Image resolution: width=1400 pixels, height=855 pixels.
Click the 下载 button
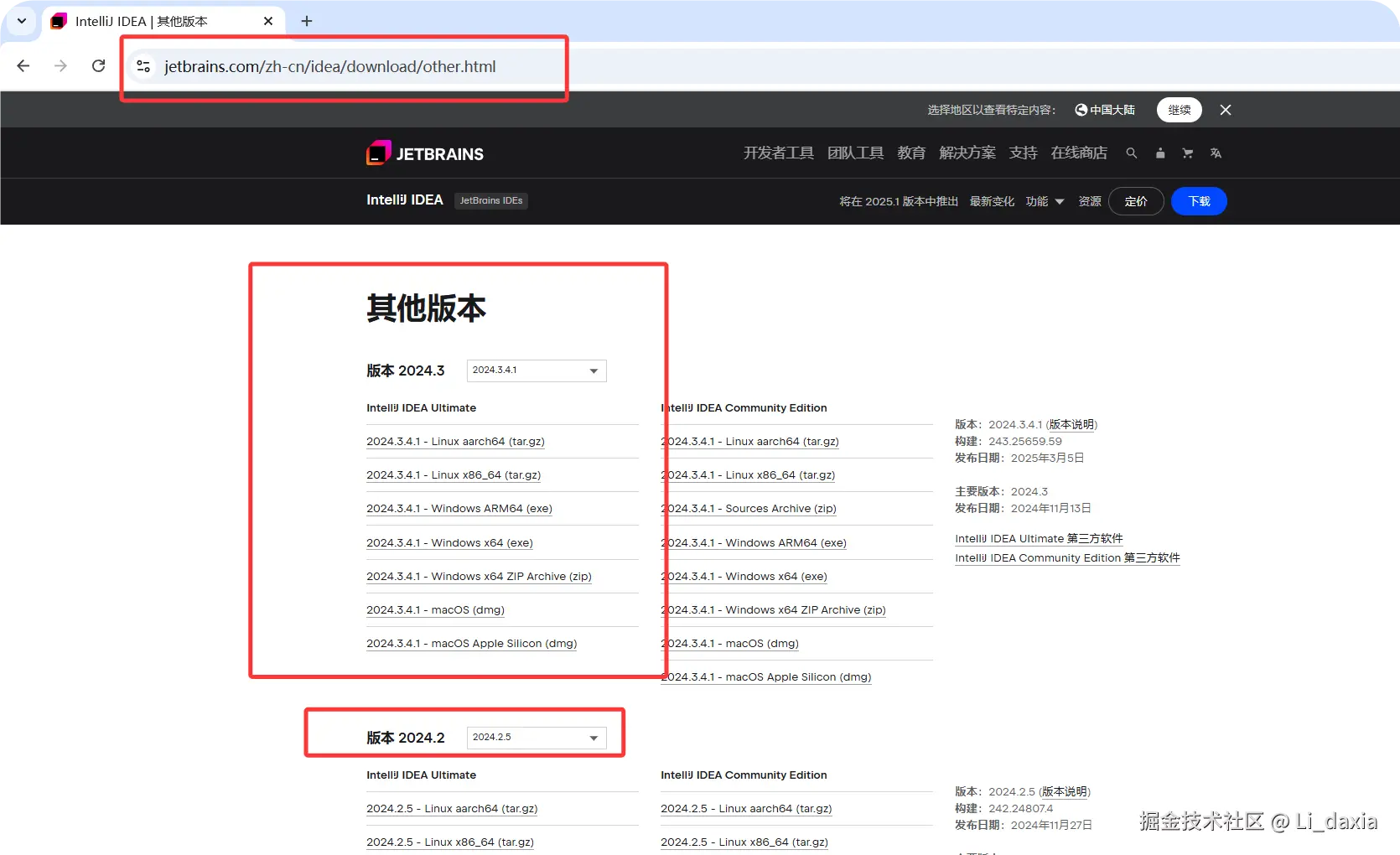[1198, 201]
